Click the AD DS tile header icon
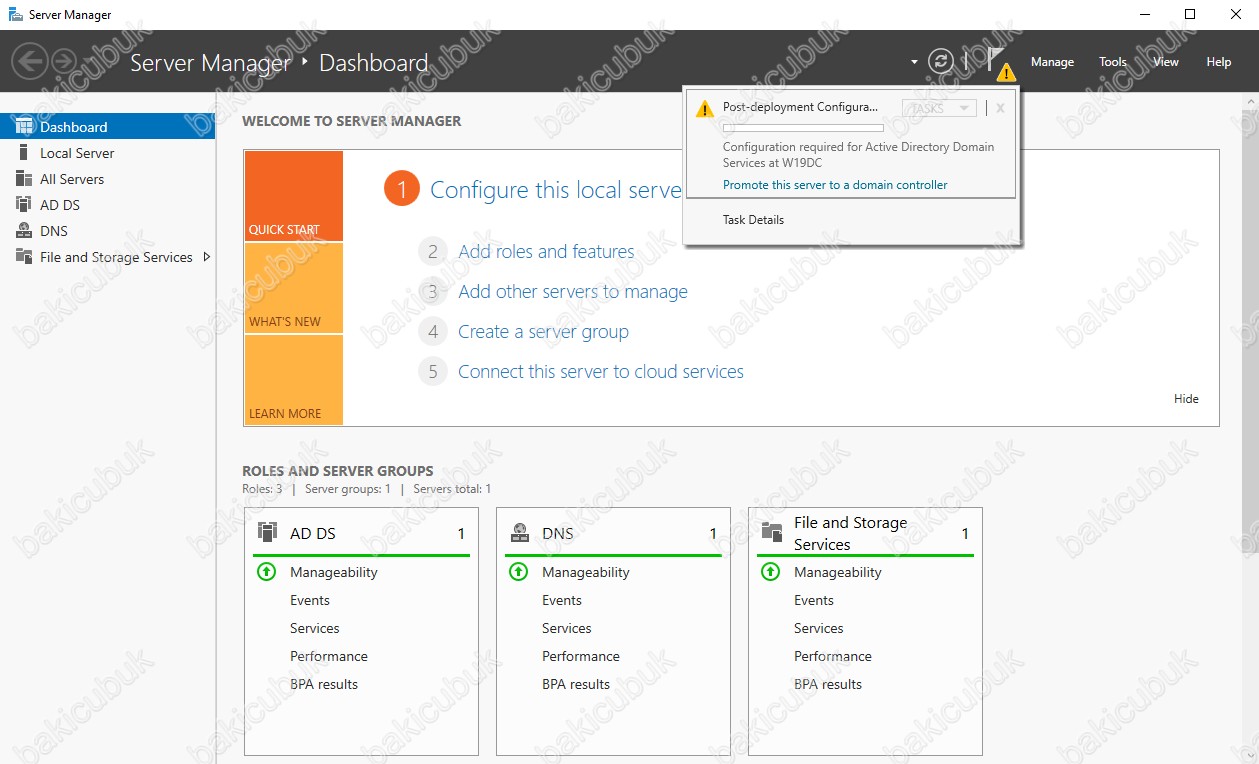 267,532
